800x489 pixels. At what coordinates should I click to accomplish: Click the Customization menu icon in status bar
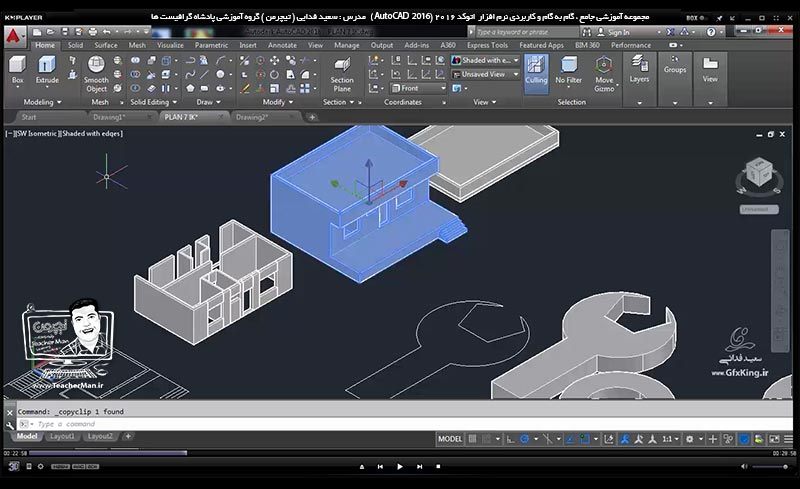pos(788,439)
